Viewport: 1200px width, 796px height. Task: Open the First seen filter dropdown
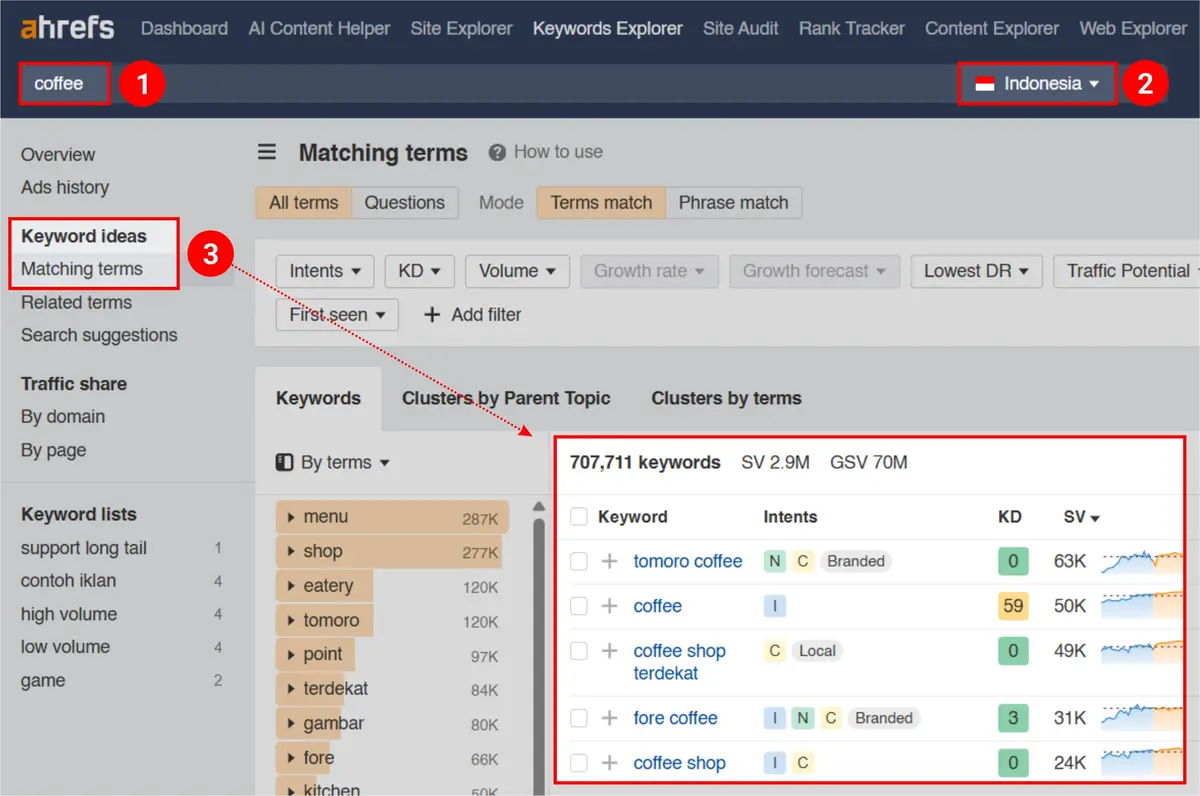pyautogui.click(x=337, y=314)
